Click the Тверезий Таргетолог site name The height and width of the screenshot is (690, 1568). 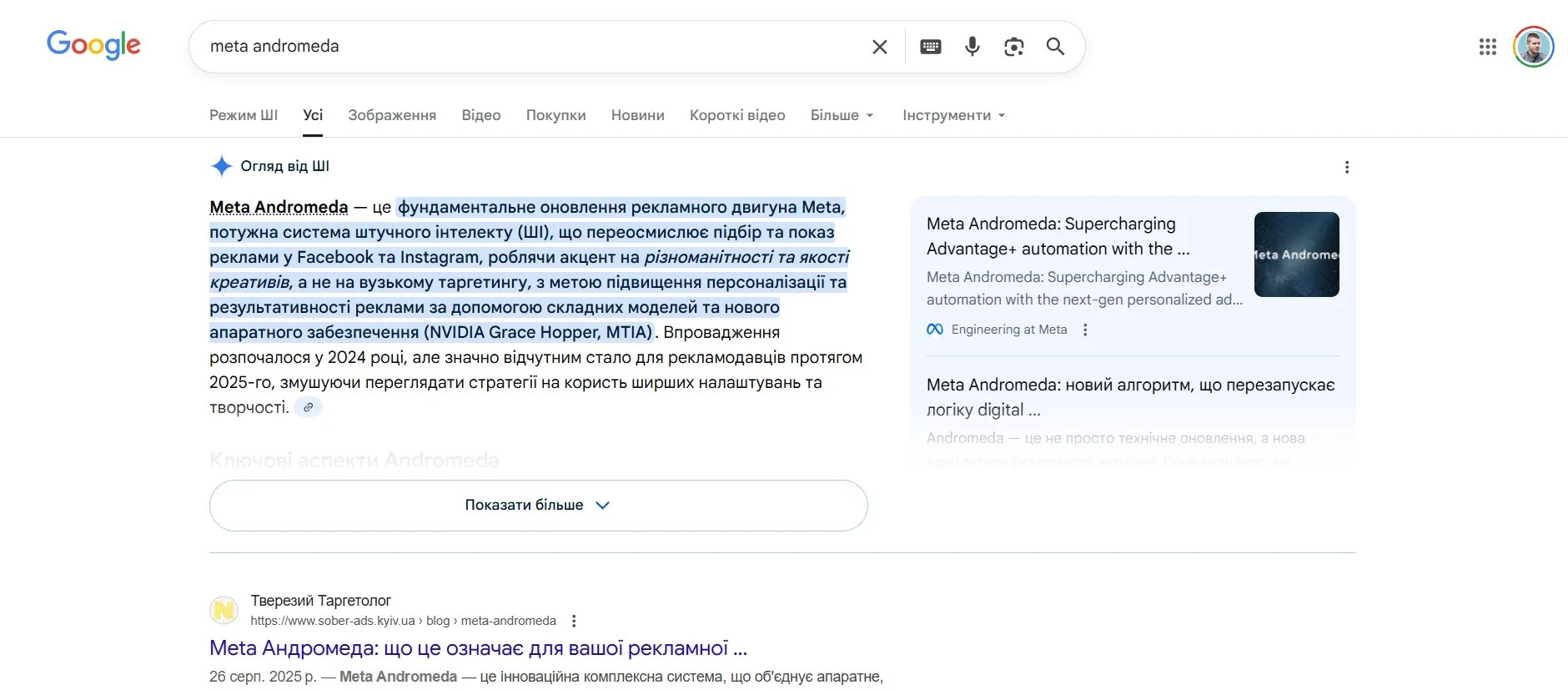(x=320, y=601)
